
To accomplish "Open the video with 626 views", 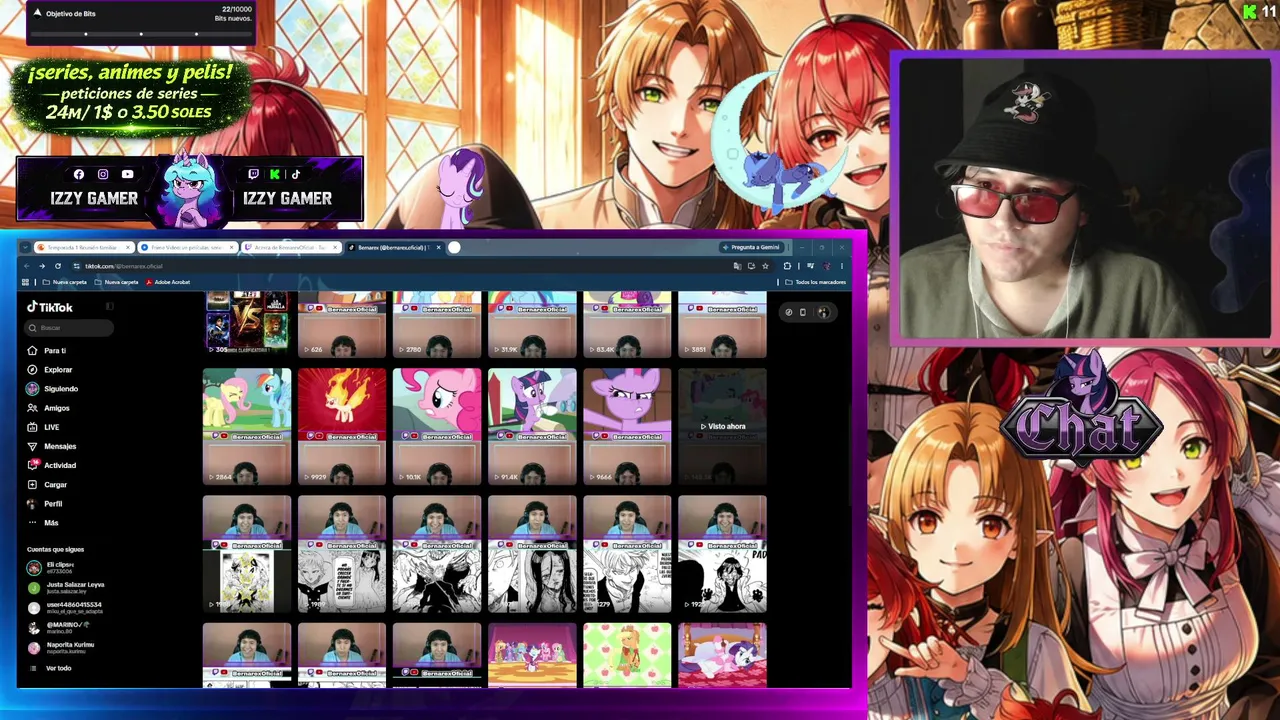I will click(x=342, y=324).
